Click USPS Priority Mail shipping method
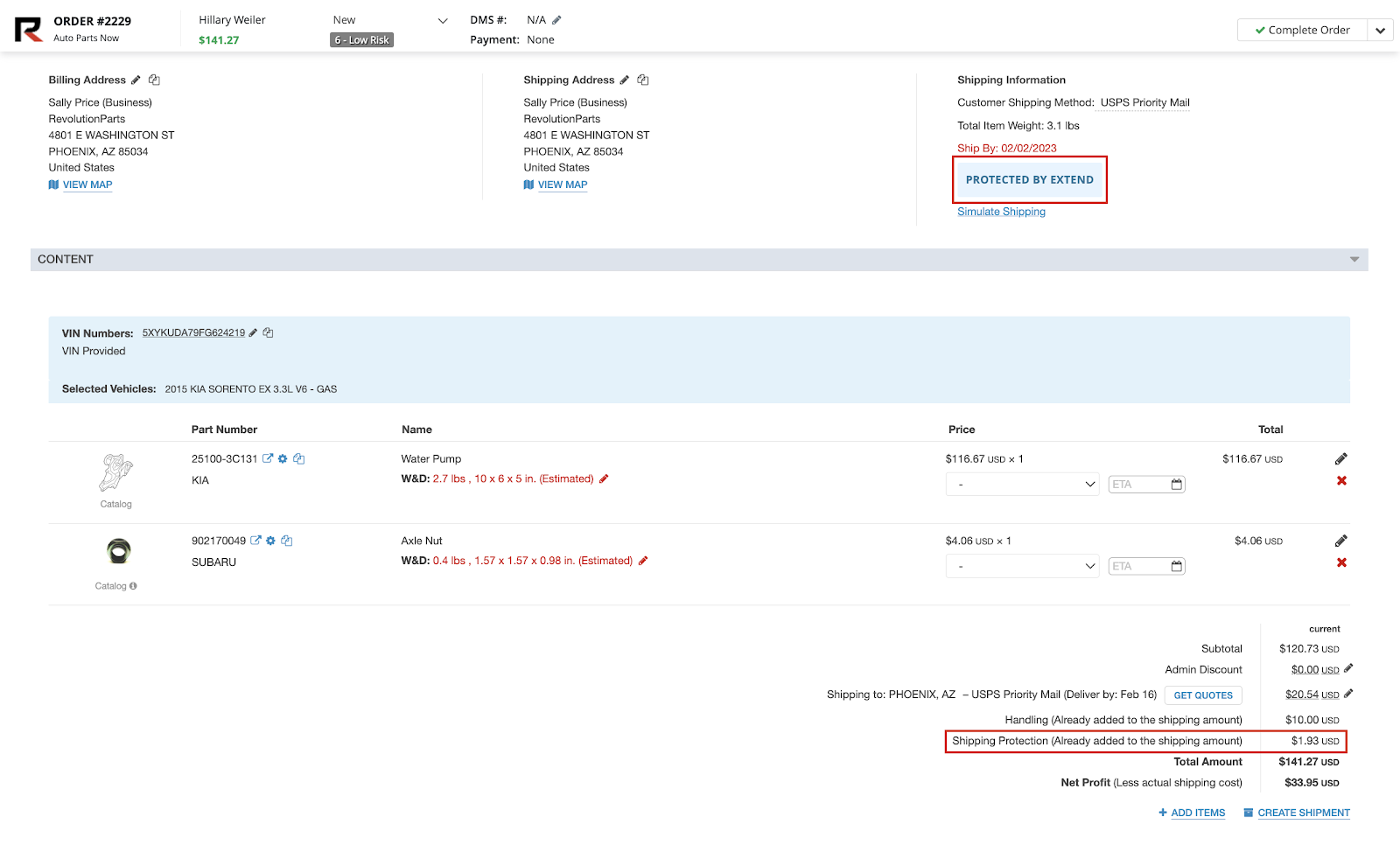1400x845 pixels. pos(1145,102)
